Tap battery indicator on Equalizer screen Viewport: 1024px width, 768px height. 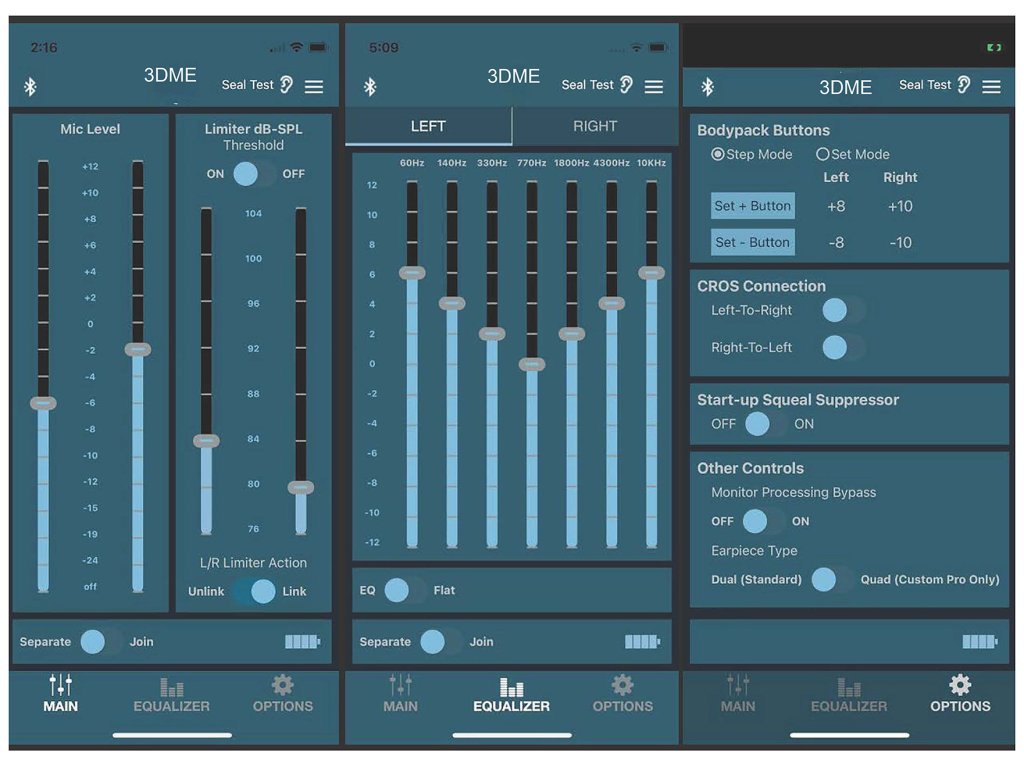tap(643, 642)
